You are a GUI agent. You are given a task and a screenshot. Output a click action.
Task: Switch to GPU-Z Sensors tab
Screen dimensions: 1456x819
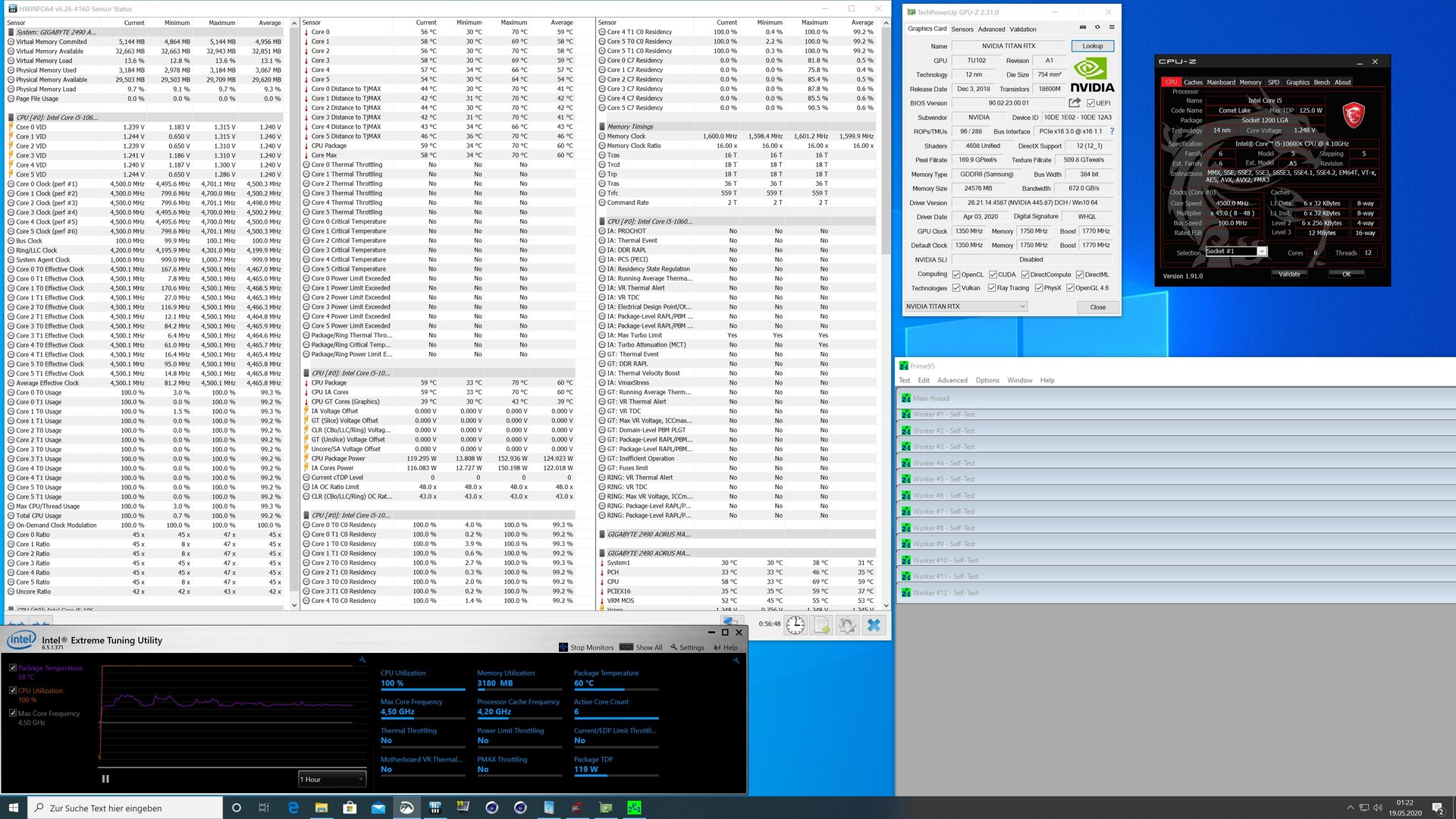pyautogui.click(x=962, y=29)
